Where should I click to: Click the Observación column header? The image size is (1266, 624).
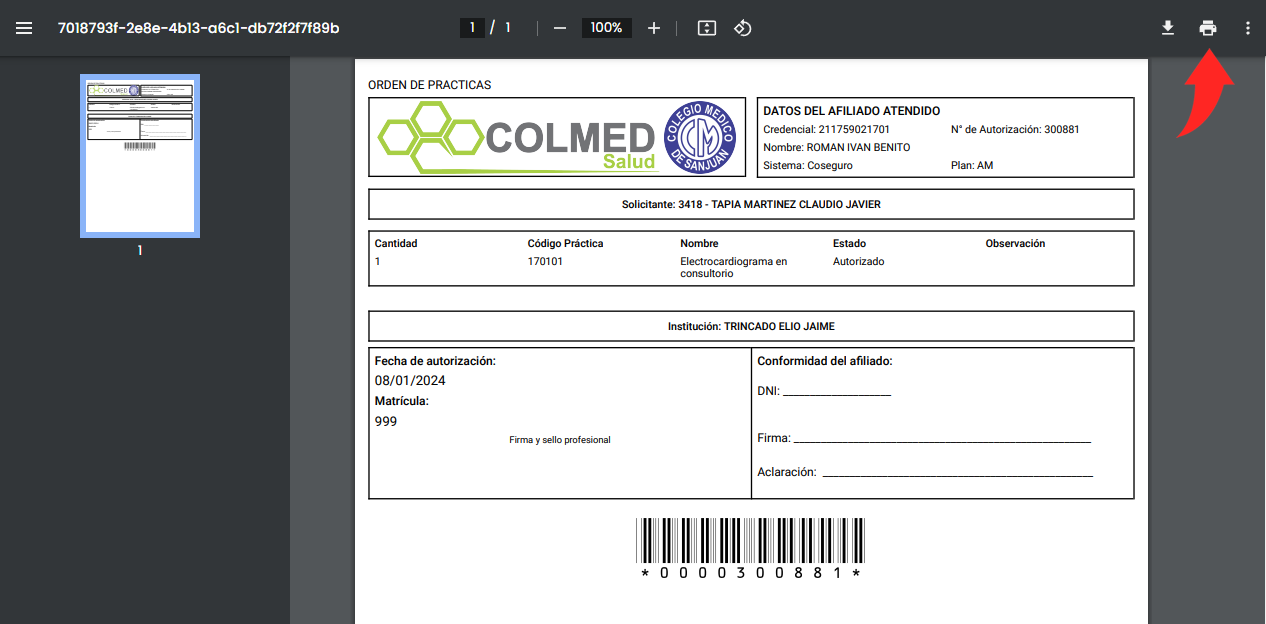click(x=1015, y=243)
